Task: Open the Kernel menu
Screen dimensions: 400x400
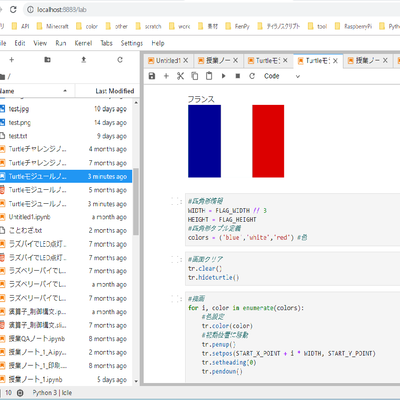Action: tap(83, 43)
